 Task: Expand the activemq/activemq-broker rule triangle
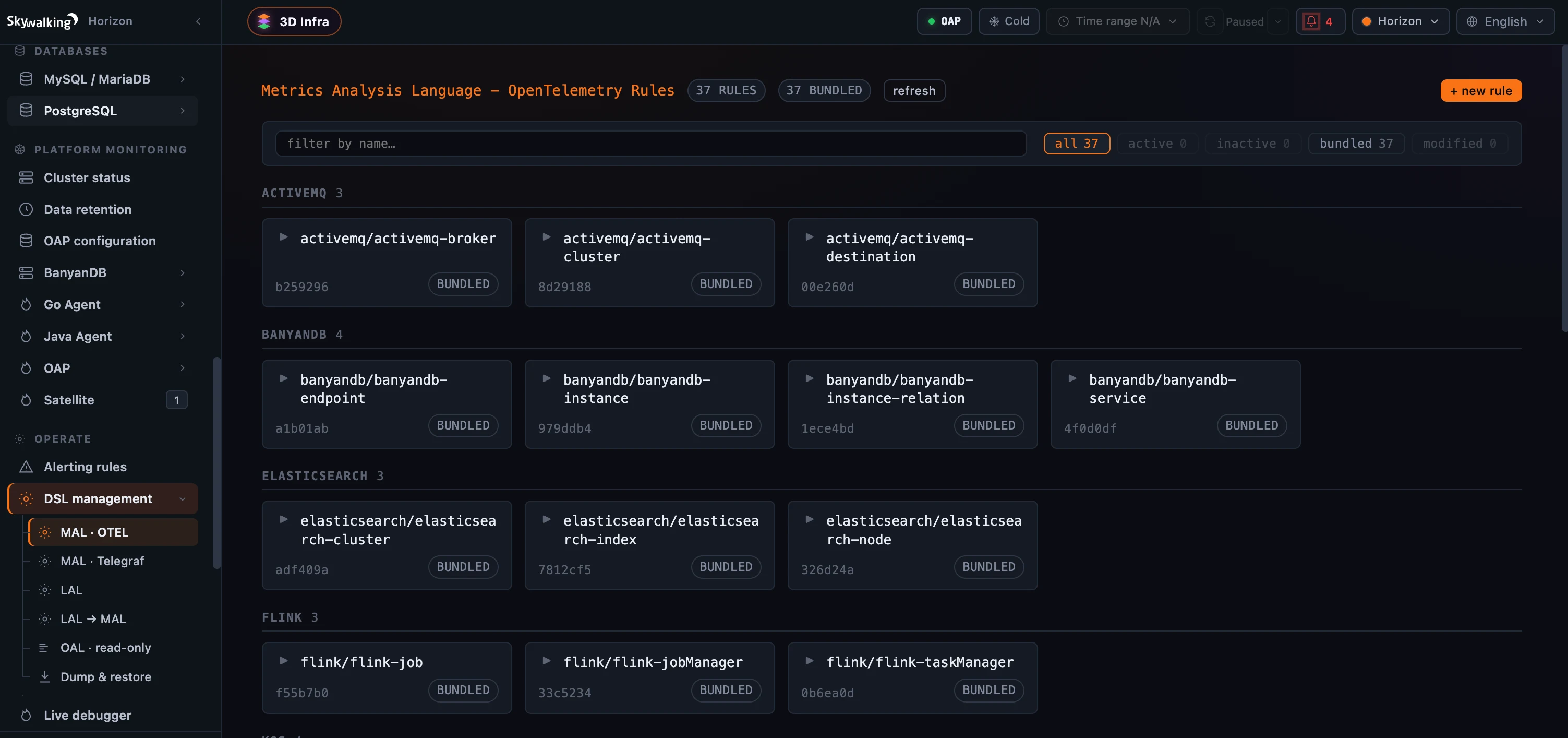[283, 237]
